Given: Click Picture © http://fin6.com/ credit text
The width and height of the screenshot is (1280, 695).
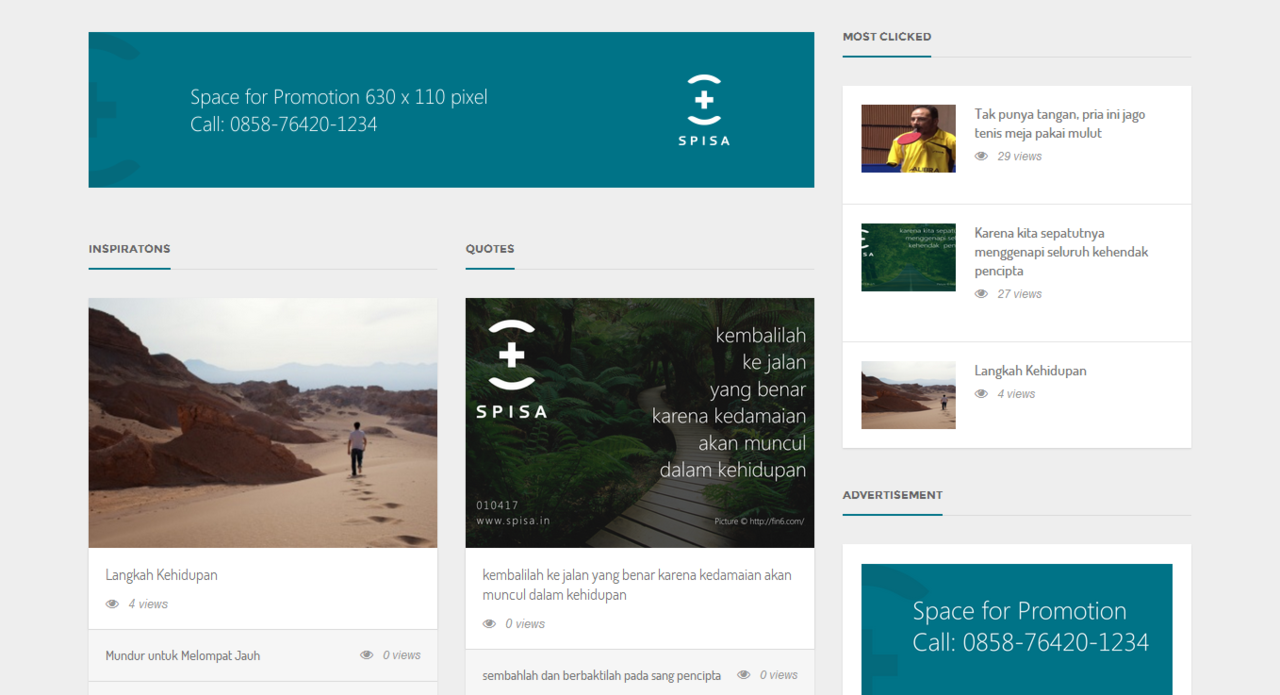Looking at the screenshot, I should 759,521.
